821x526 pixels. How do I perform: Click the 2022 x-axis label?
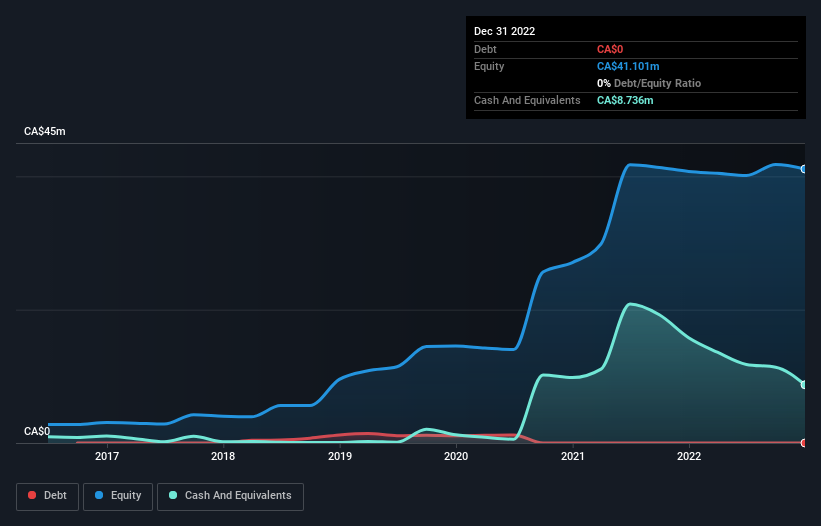coord(689,456)
